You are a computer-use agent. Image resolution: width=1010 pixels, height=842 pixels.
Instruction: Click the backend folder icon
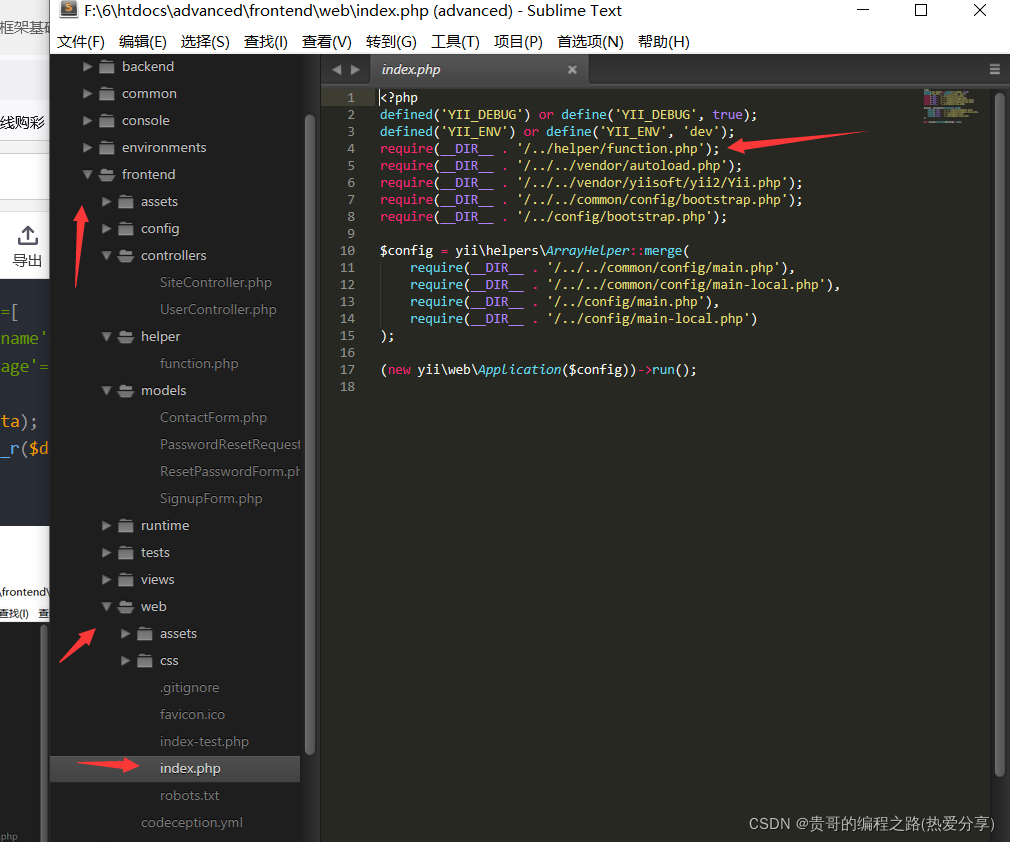tap(107, 66)
